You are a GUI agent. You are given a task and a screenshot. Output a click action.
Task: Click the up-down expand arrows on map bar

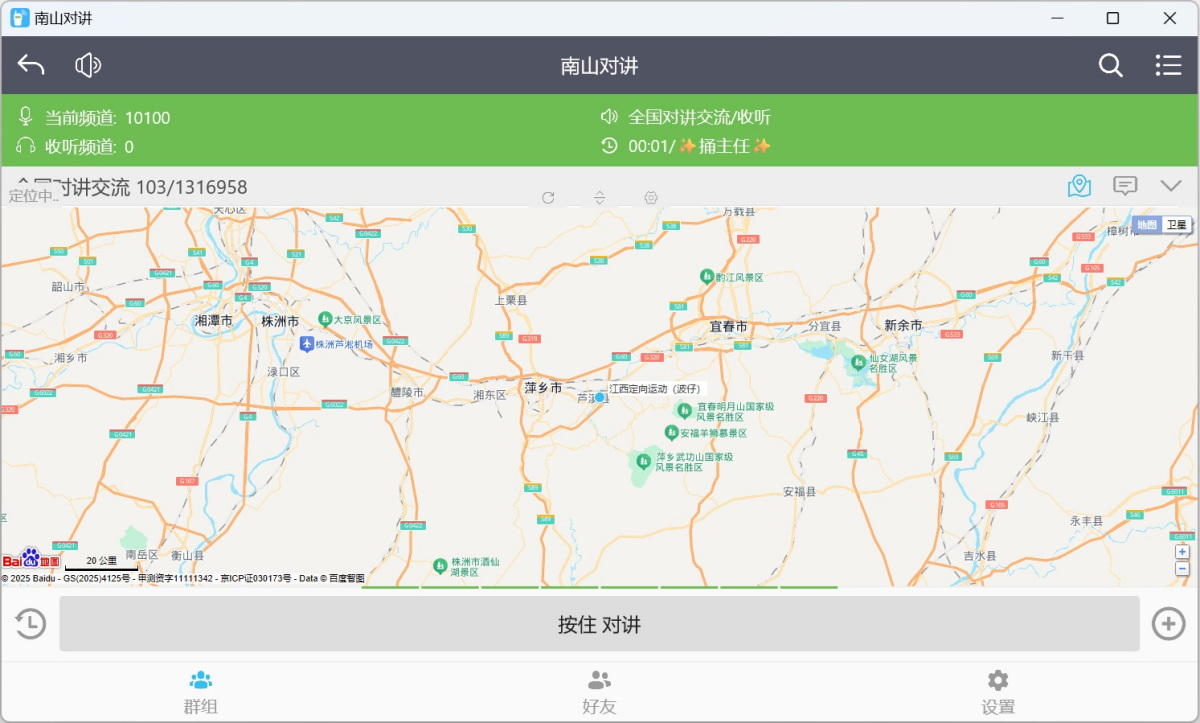pos(600,198)
